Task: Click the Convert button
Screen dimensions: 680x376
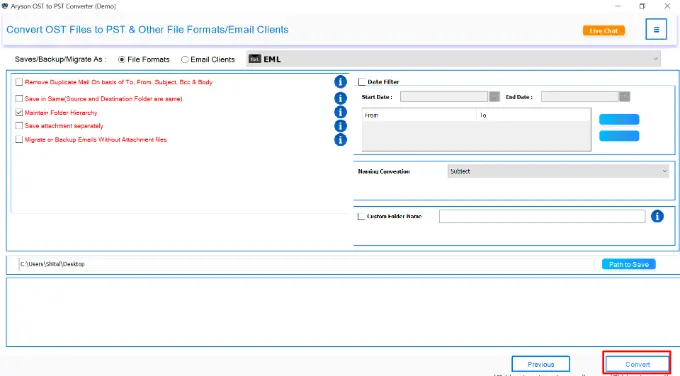Action: click(x=637, y=364)
